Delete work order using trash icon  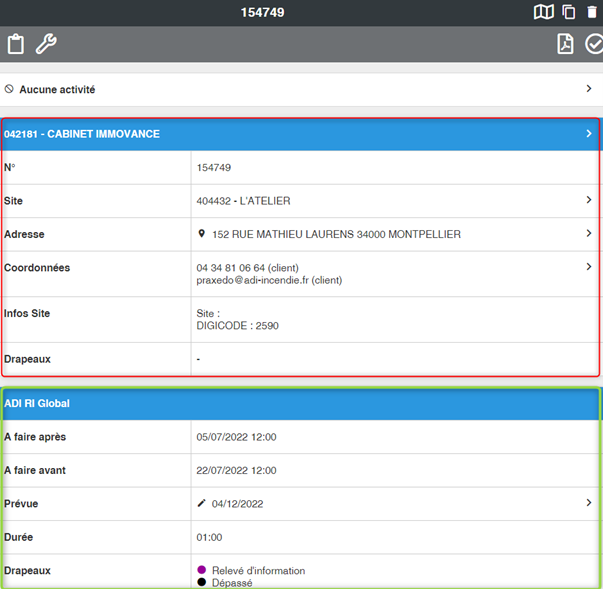[x=592, y=12]
